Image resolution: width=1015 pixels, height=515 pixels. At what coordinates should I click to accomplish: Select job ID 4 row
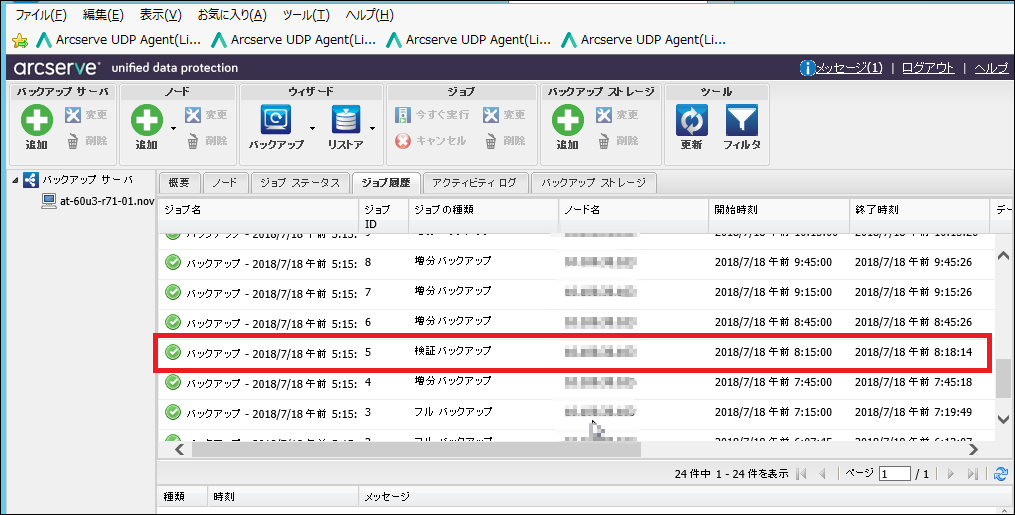[576, 382]
